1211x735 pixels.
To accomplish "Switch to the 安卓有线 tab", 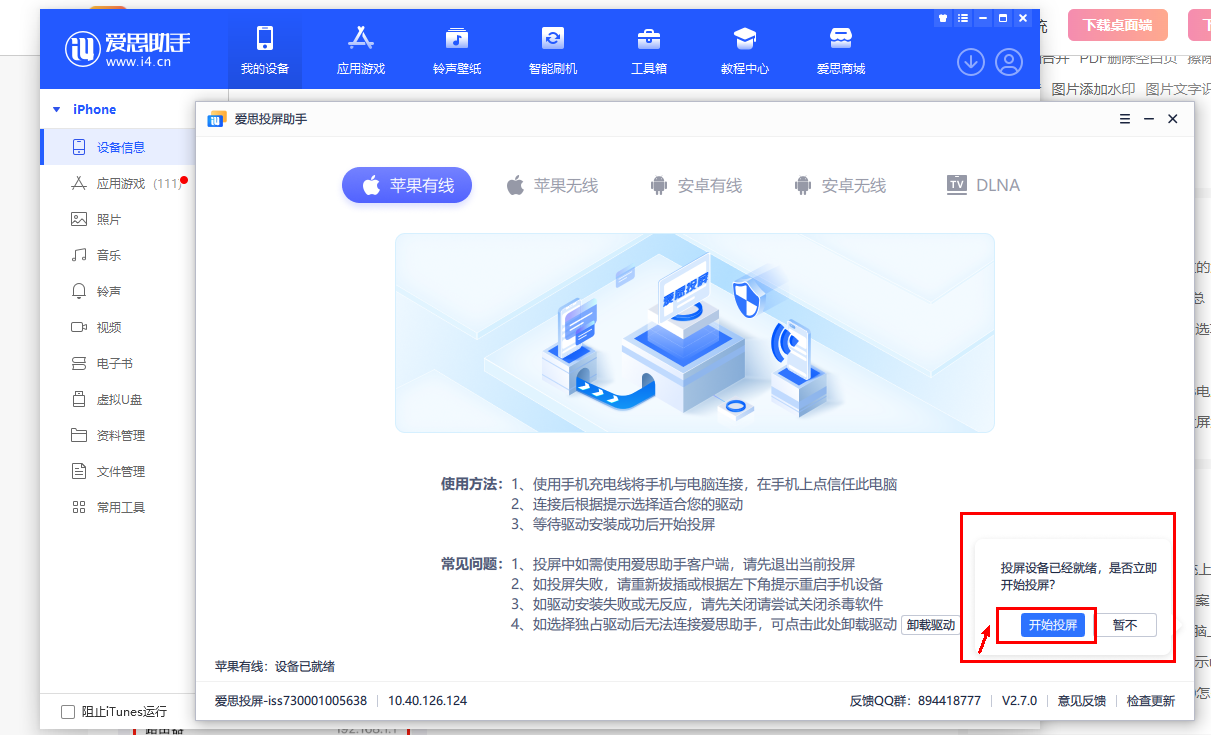I will click(696, 185).
